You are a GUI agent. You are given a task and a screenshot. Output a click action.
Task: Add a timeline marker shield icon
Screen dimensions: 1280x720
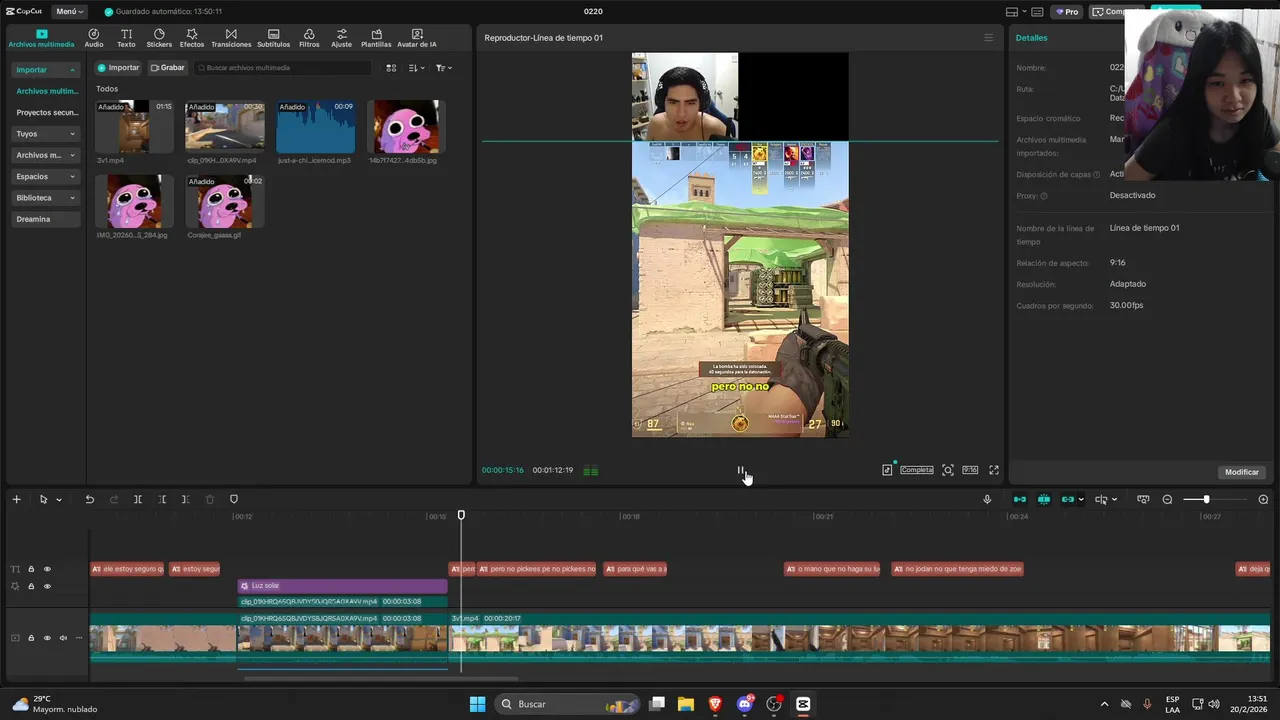pyautogui.click(x=234, y=499)
